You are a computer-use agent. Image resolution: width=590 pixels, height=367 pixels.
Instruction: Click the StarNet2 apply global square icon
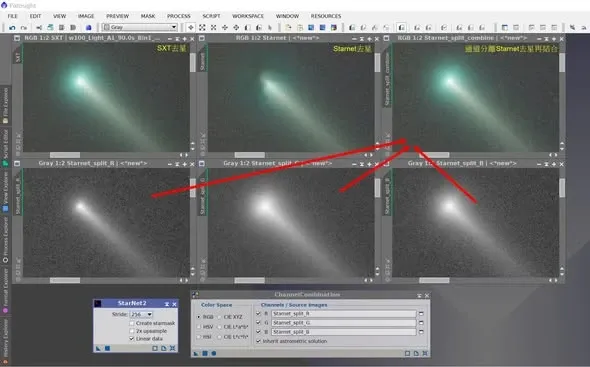click(107, 349)
